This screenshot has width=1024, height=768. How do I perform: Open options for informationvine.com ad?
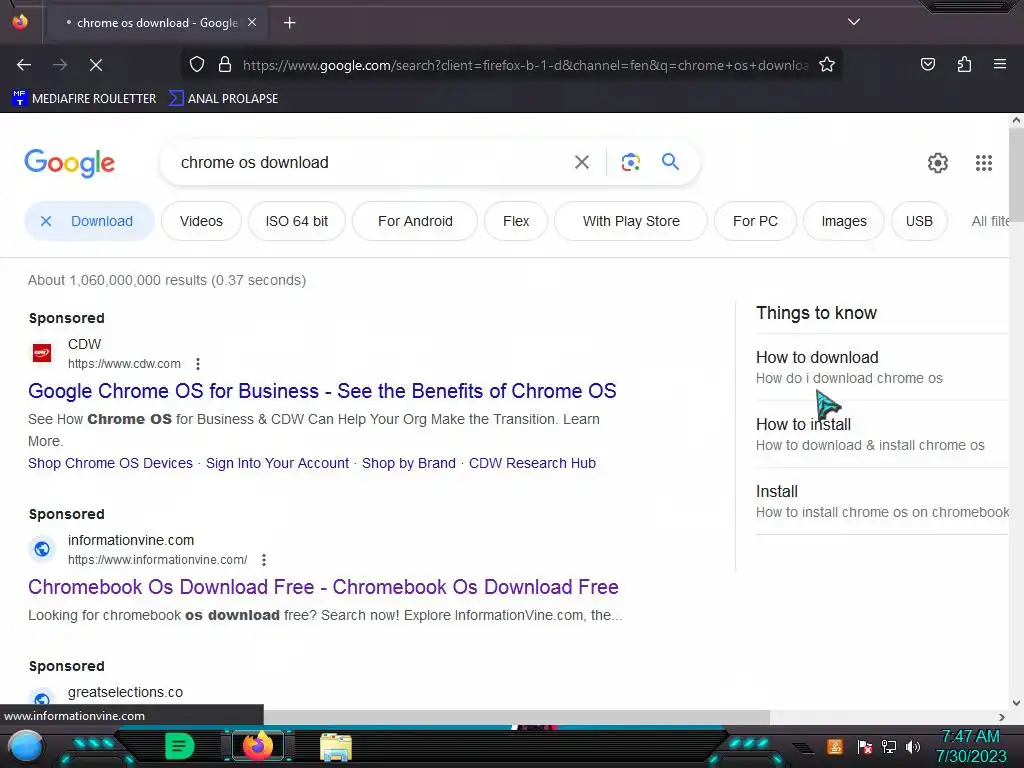click(263, 560)
